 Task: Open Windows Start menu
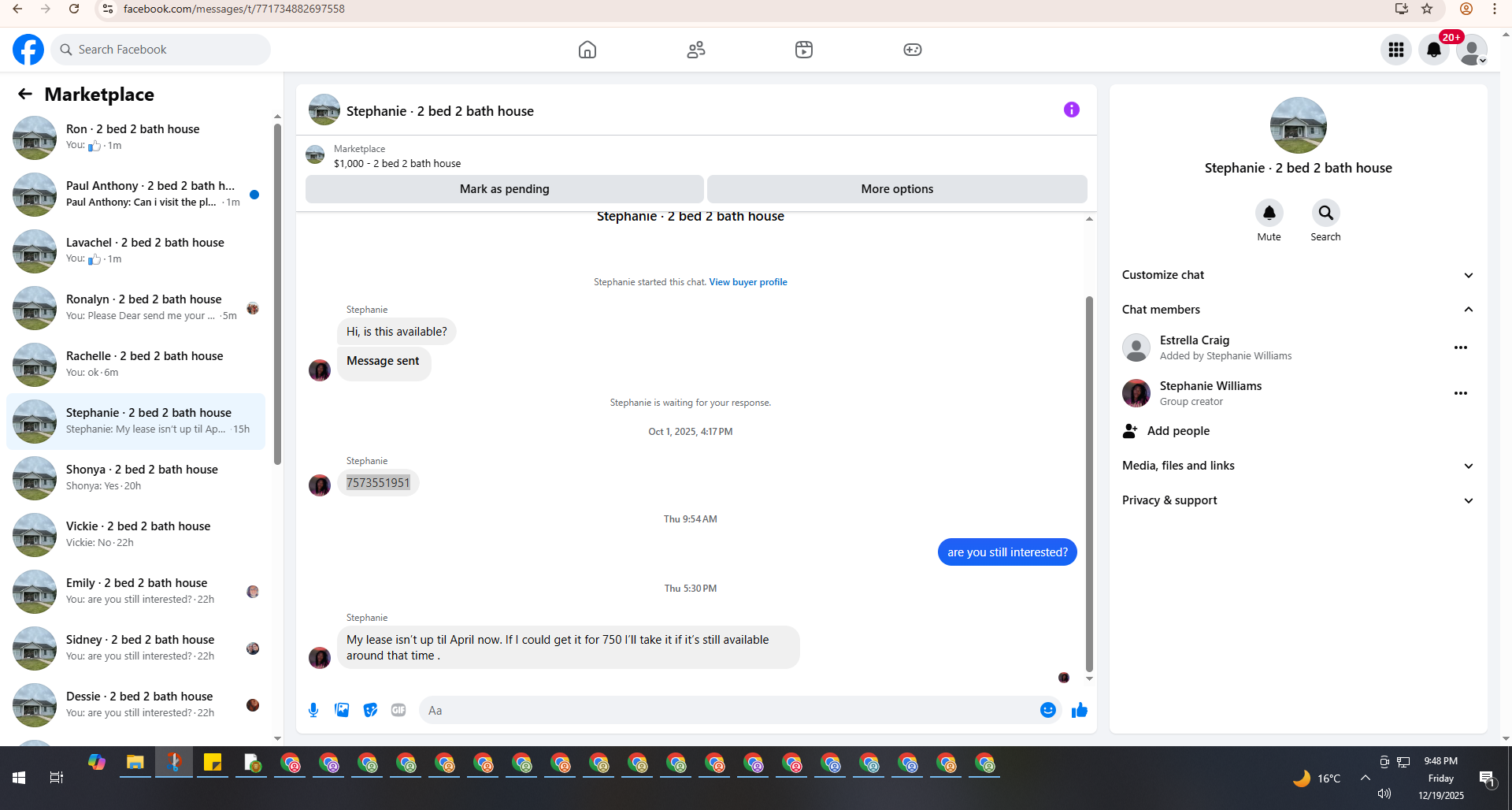tap(19, 778)
